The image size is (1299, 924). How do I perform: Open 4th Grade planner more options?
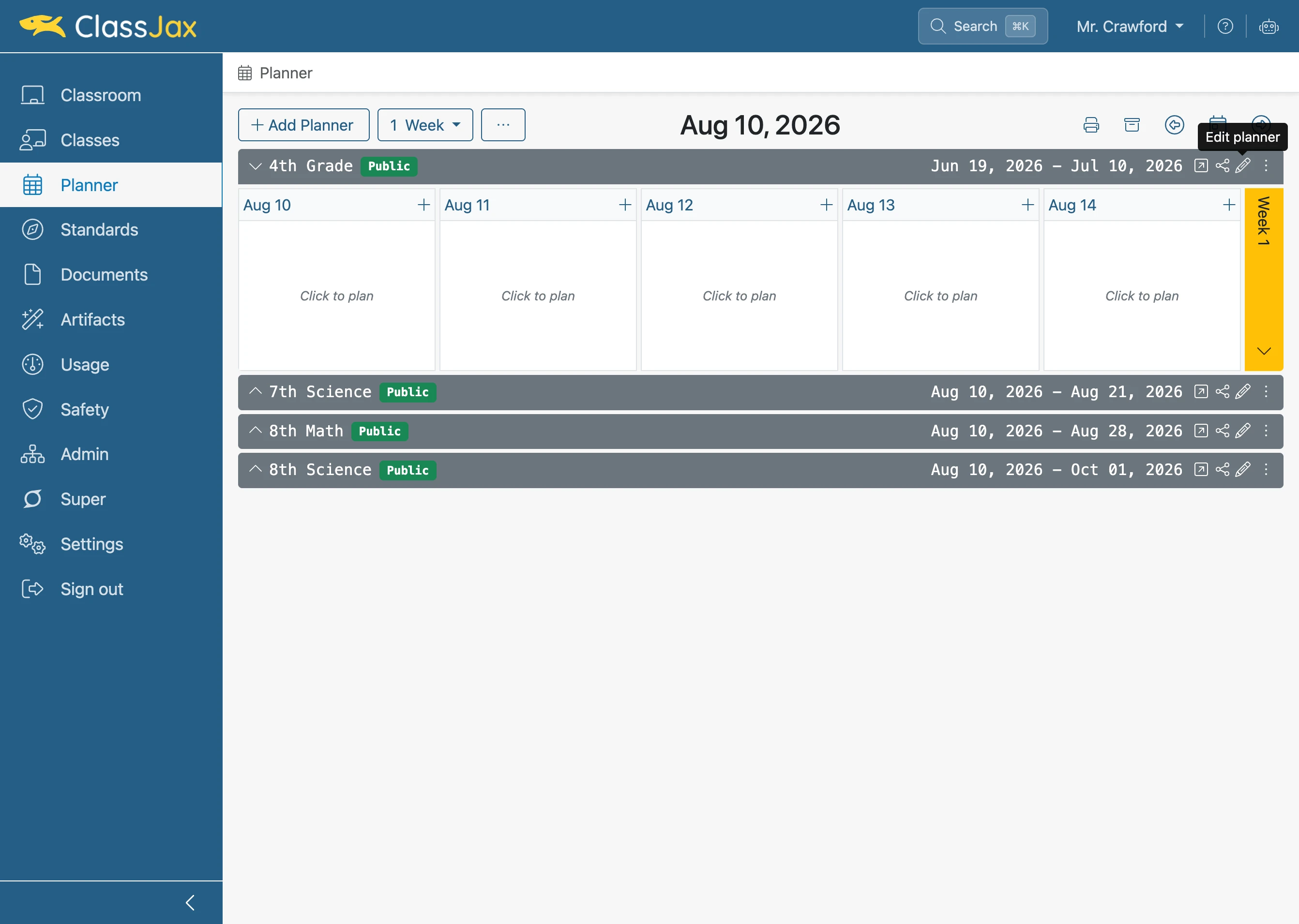1266,165
